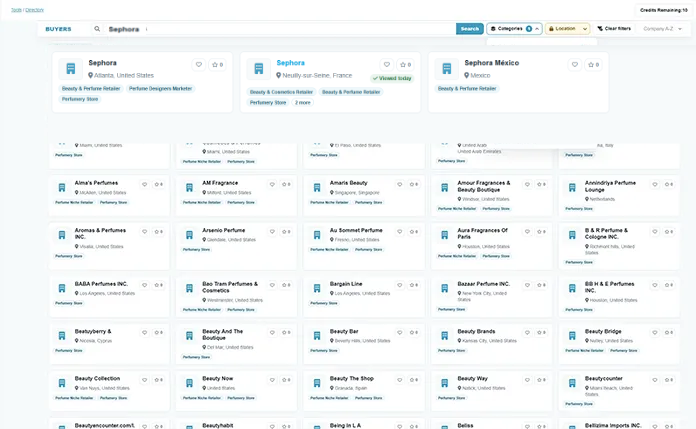Viewport: 696px width, 429px height.
Task: Click the store icon of Aromas & Perfumes INC.
Action: [x=62, y=235]
